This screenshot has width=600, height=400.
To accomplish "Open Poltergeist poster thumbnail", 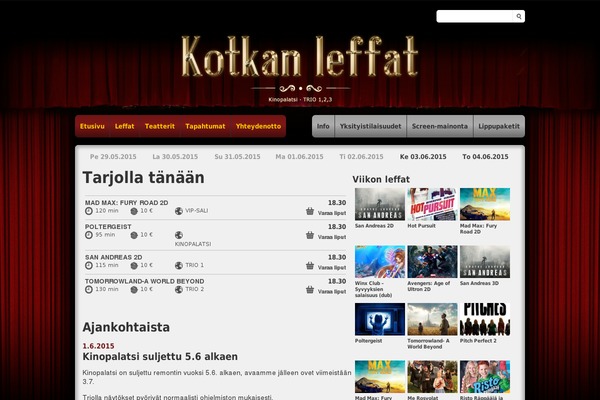I will [x=380, y=319].
